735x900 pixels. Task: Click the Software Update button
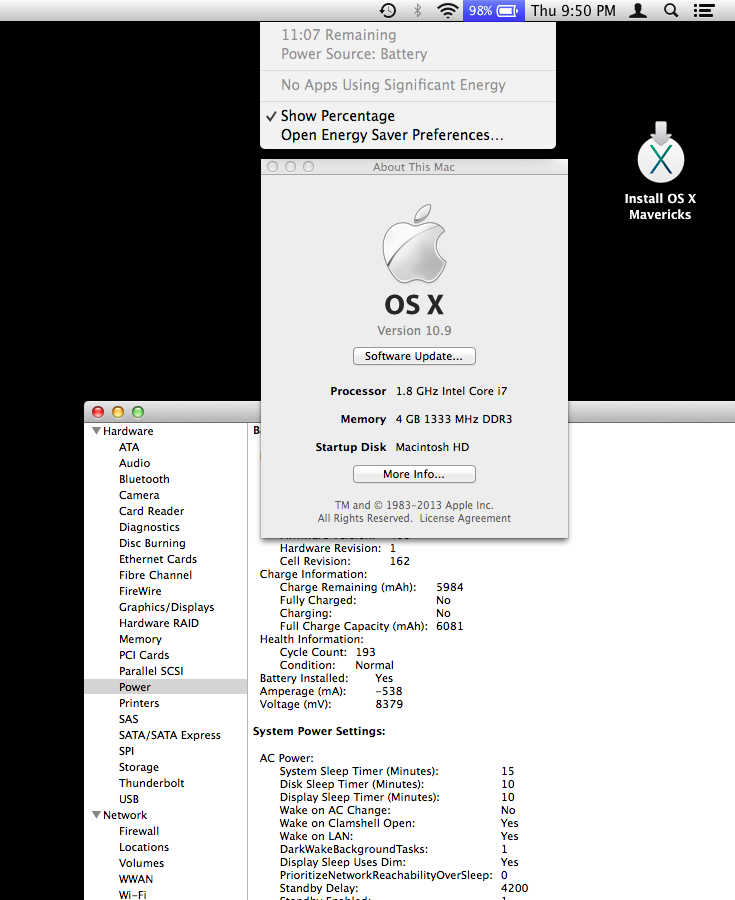(x=414, y=356)
